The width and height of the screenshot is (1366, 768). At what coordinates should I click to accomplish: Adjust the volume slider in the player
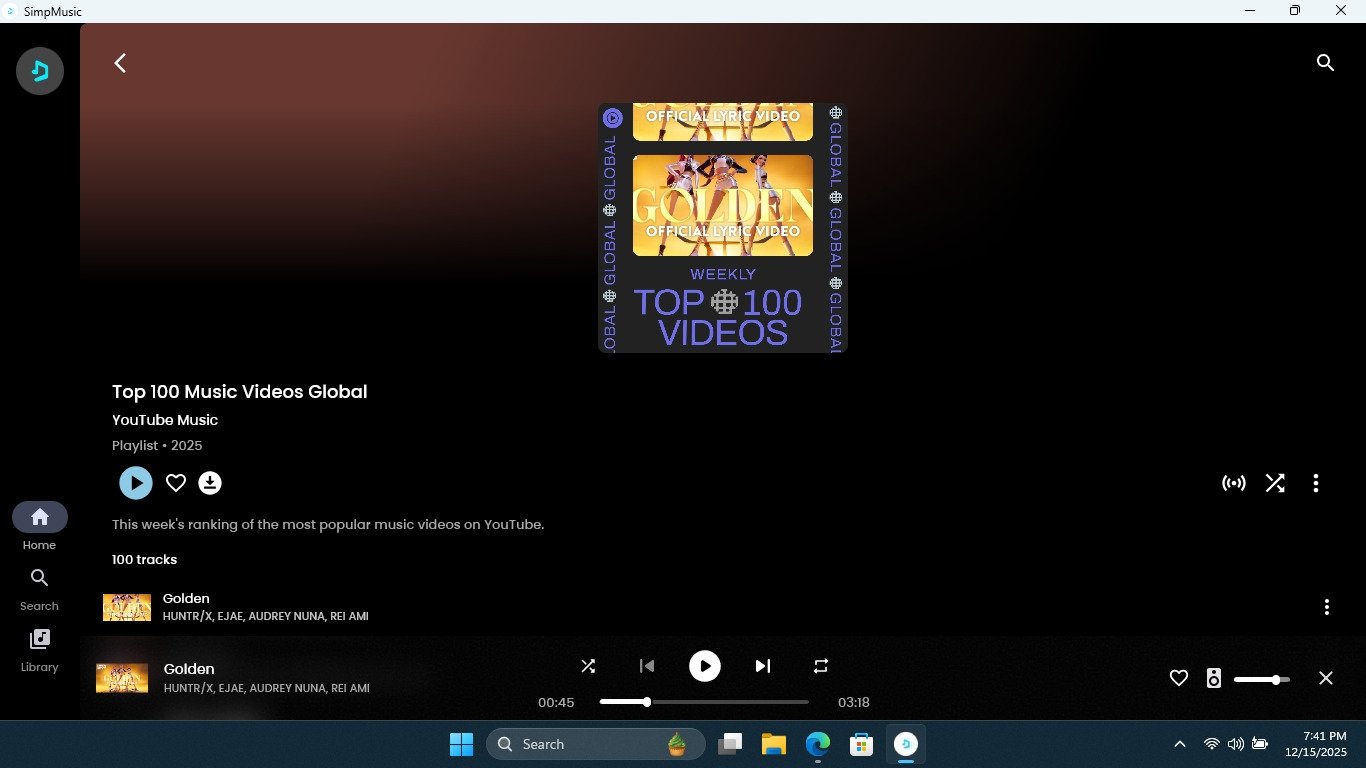coord(1261,679)
